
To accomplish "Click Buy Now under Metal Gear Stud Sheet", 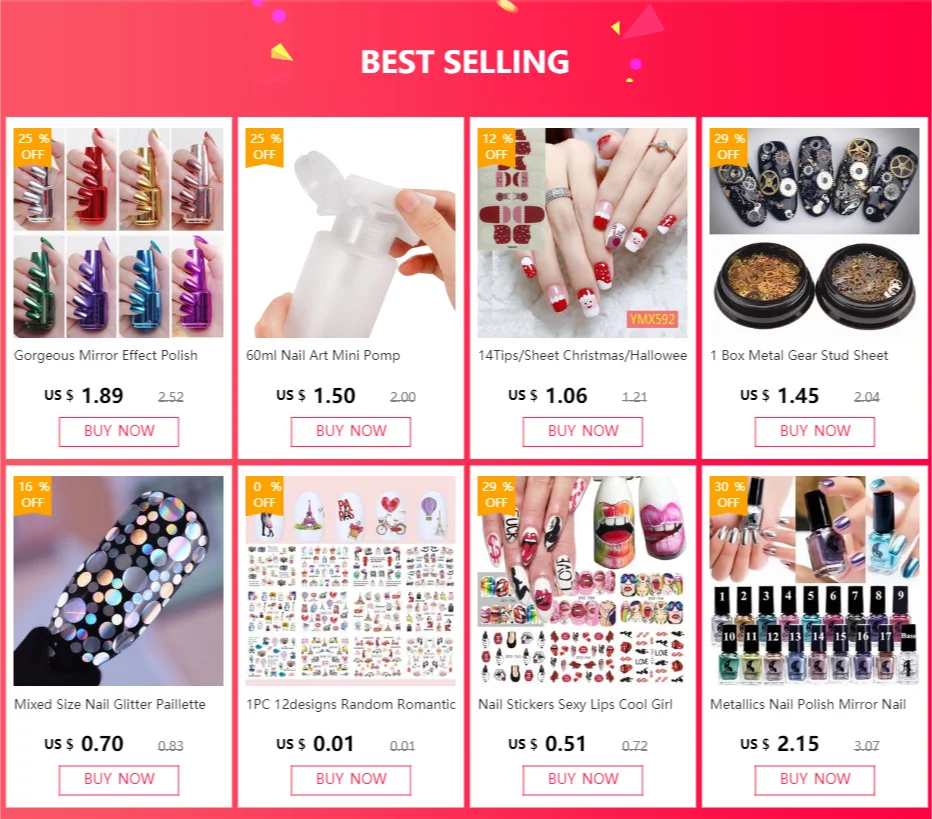I will tap(815, 431).
